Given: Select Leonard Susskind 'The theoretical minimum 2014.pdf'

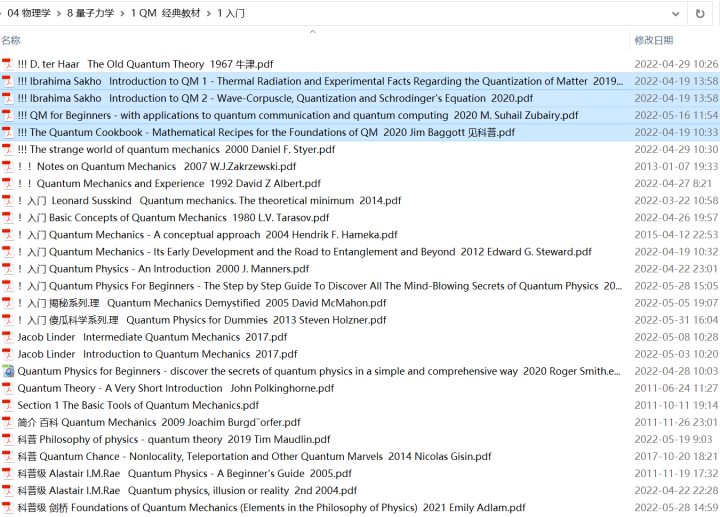Looking at the screenshot, I should point(209,201).
